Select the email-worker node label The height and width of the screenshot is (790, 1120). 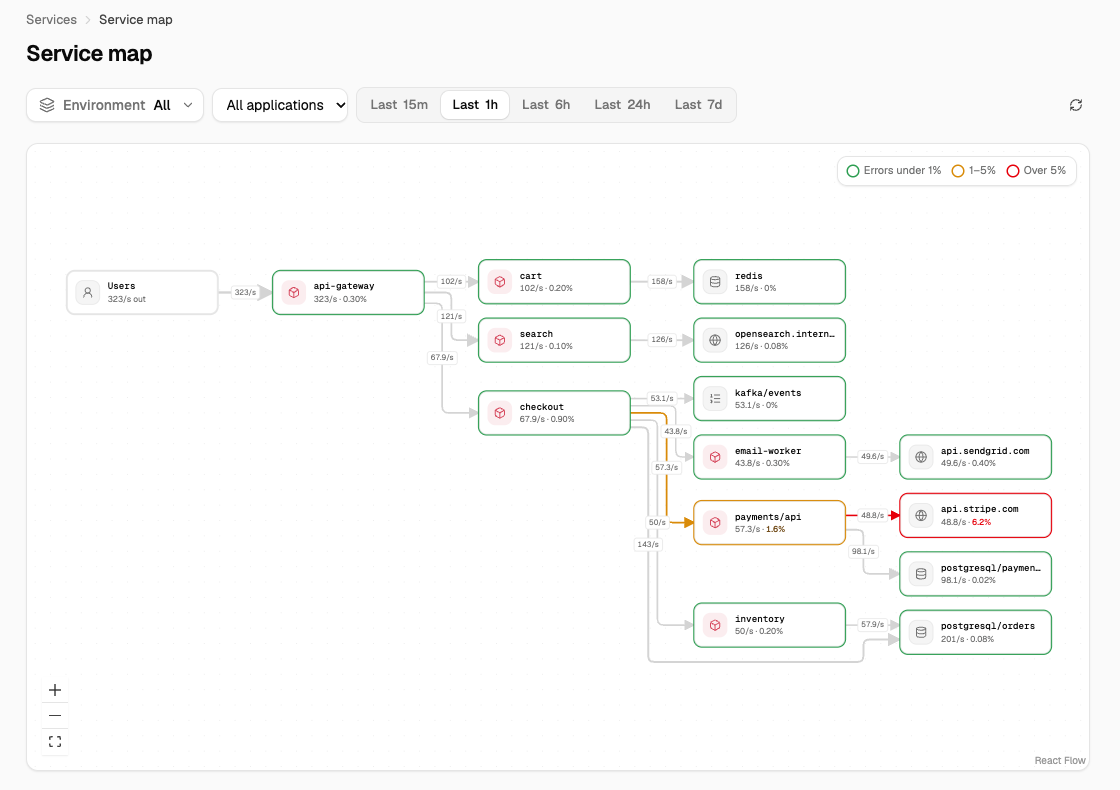pyautogui.click(x=768, y=451)
